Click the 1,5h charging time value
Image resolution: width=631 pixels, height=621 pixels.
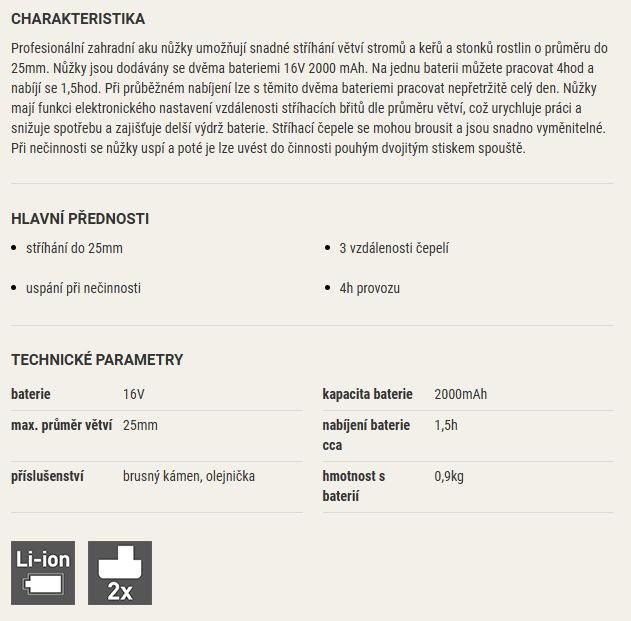click(x=446, y=425)
